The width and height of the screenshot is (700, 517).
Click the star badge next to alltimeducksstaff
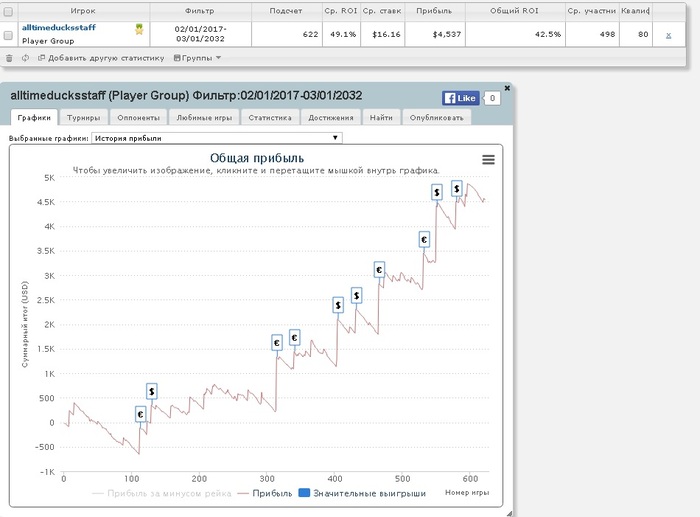pos(139,29)
